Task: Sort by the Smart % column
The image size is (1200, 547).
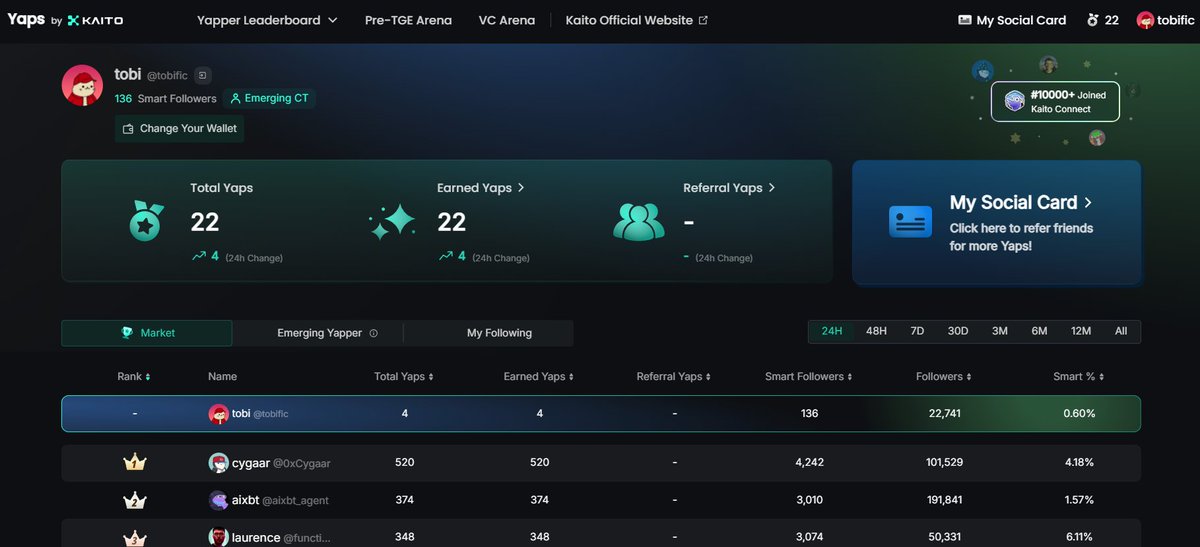Action: [1079, 377]
